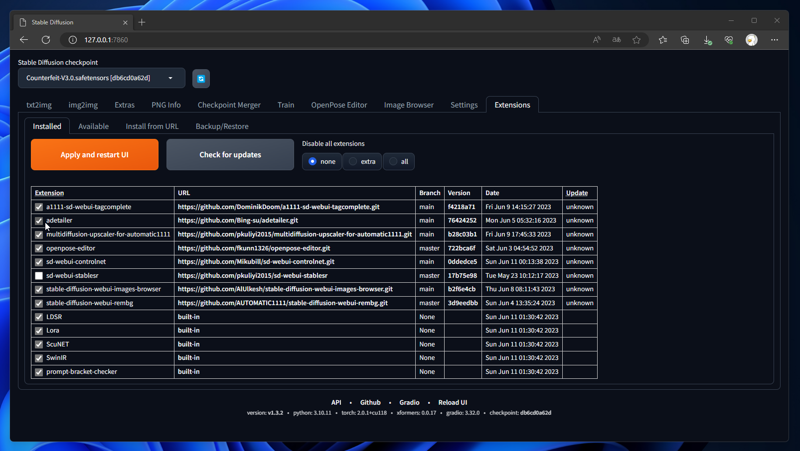Close the Stable Diffusion browser tab
The height and width of the screenshot is (451, 800).
pos(125,22)
